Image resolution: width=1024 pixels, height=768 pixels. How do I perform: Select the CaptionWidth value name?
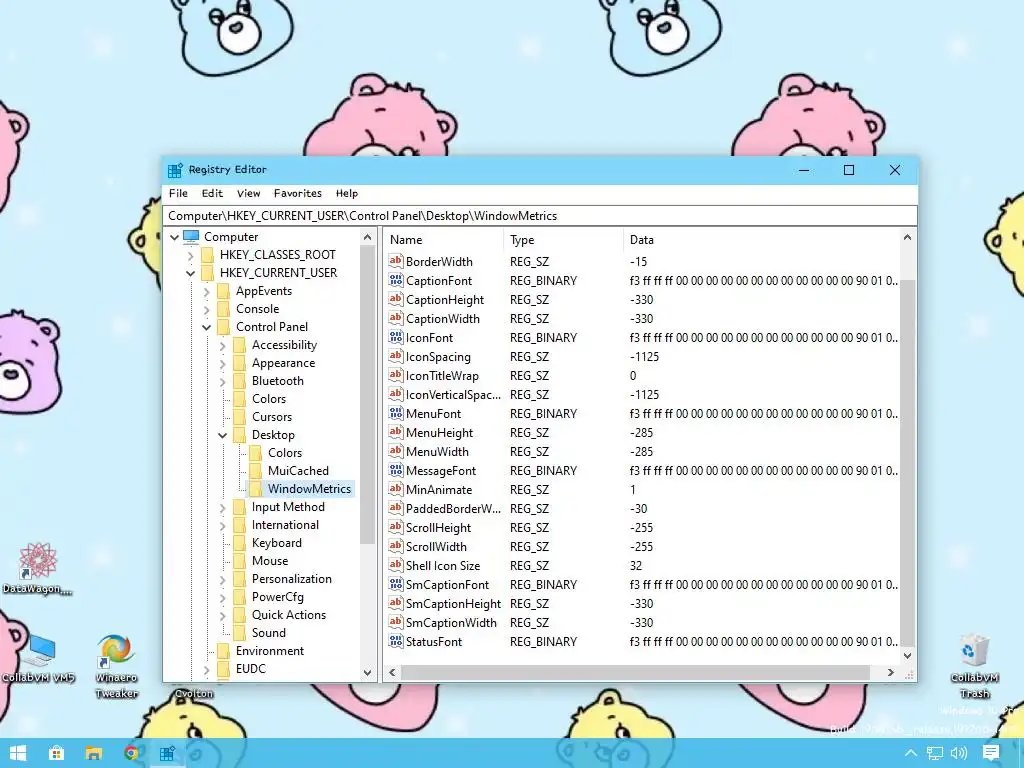443,319
